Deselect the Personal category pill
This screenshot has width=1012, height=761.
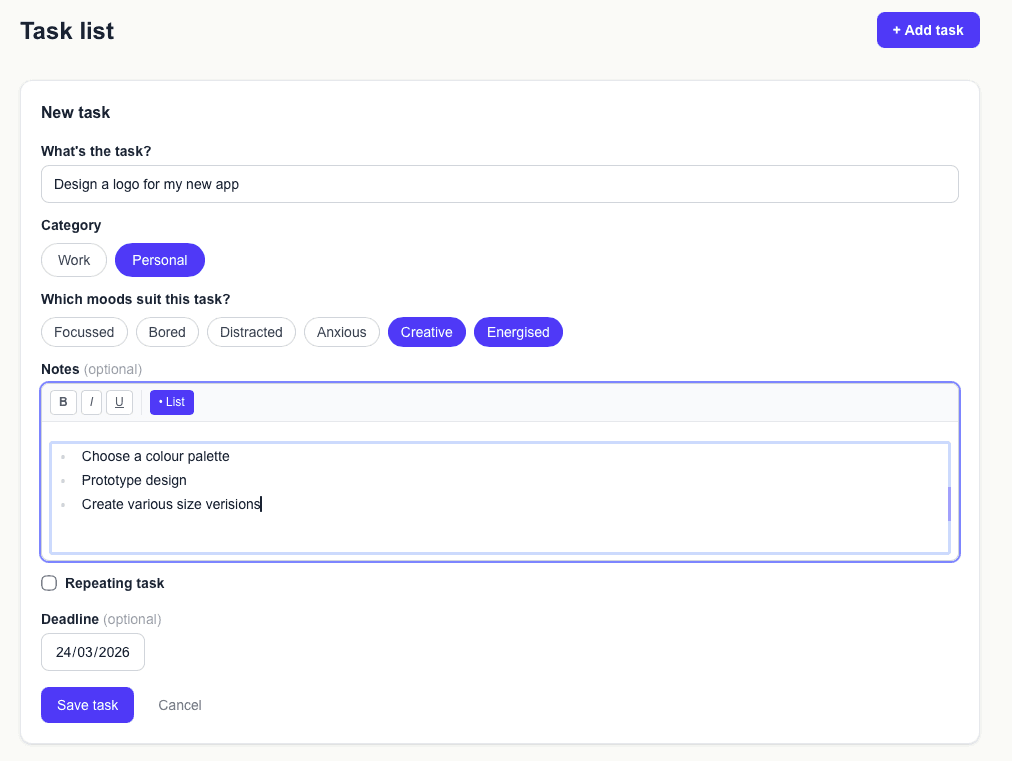(160, 260)
